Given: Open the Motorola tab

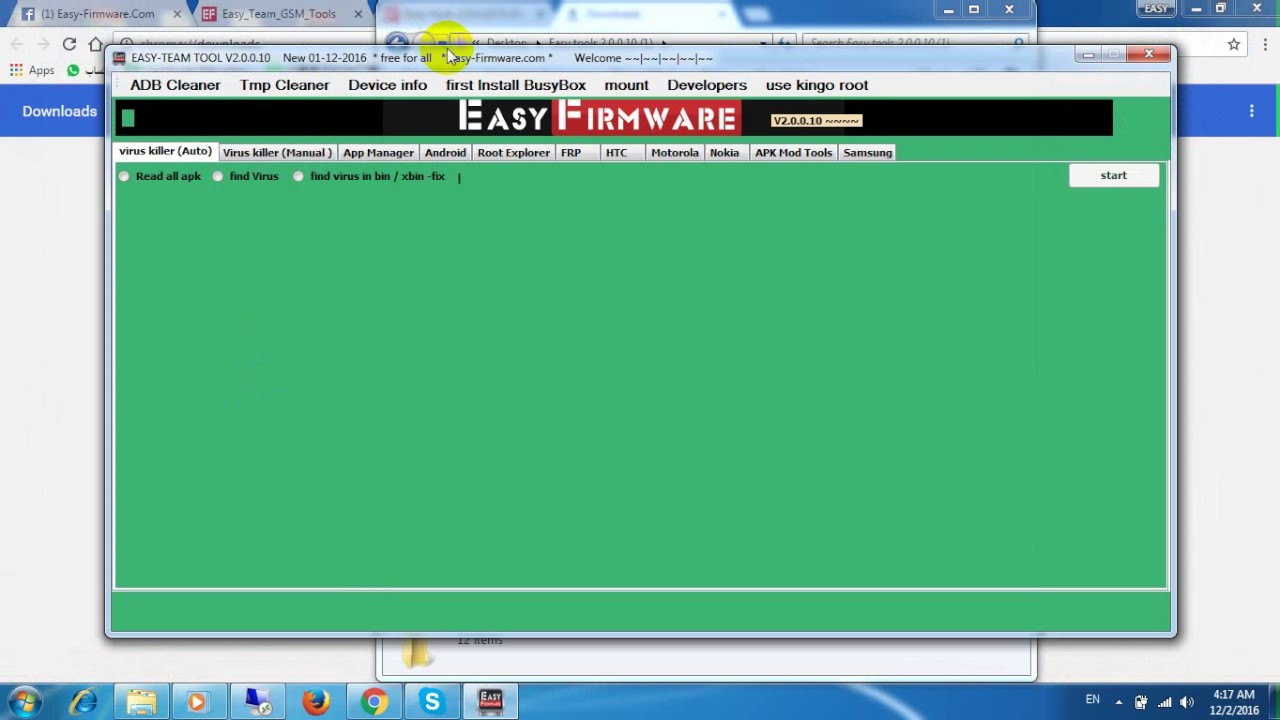Looking at the screenshot, I should pyautogui.click(x=674, y=153).
